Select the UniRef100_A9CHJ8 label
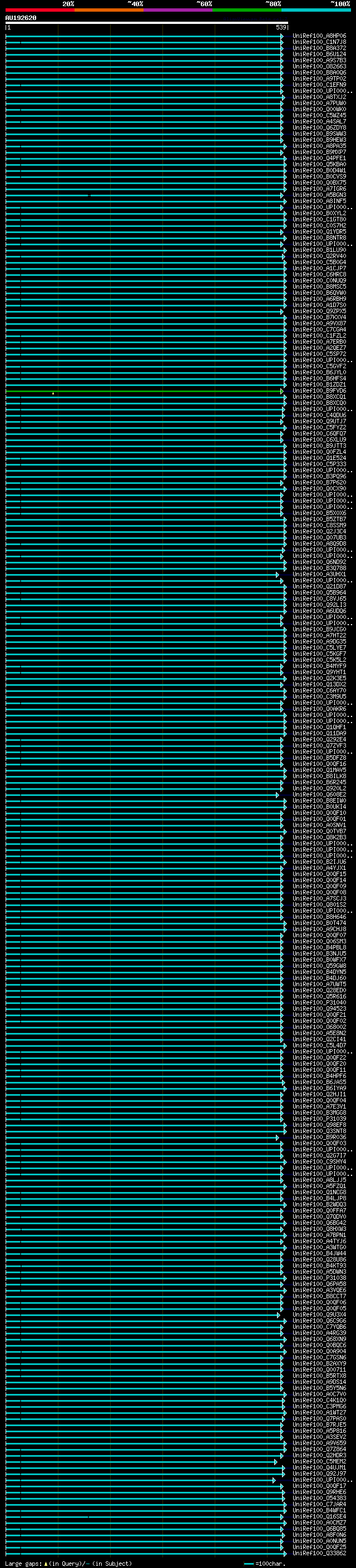The width and height of the screenshot is (356, 1568). [x=319, y=929]
